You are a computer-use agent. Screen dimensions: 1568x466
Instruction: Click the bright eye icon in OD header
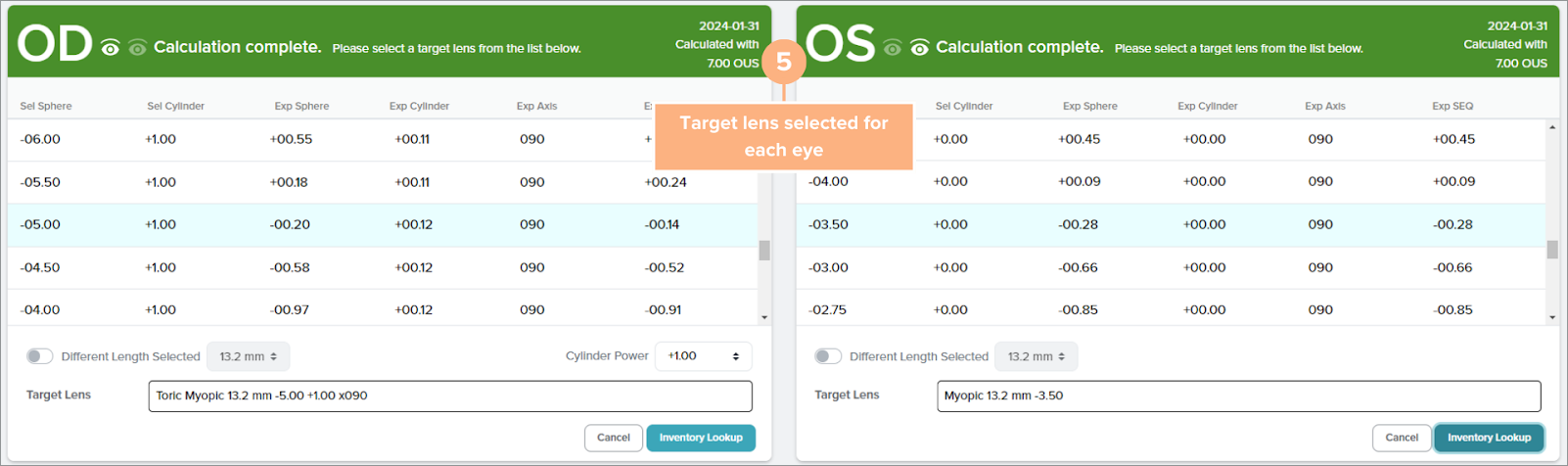pyautogui.click(x=111, y=48)
